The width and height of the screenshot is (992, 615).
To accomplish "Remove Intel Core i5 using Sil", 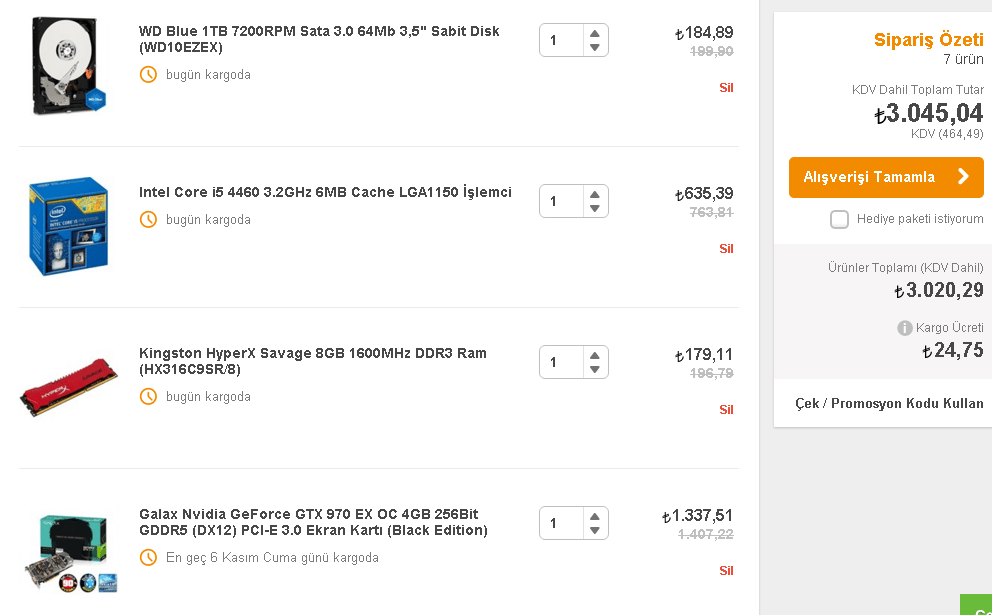I will tap(726, 249).
